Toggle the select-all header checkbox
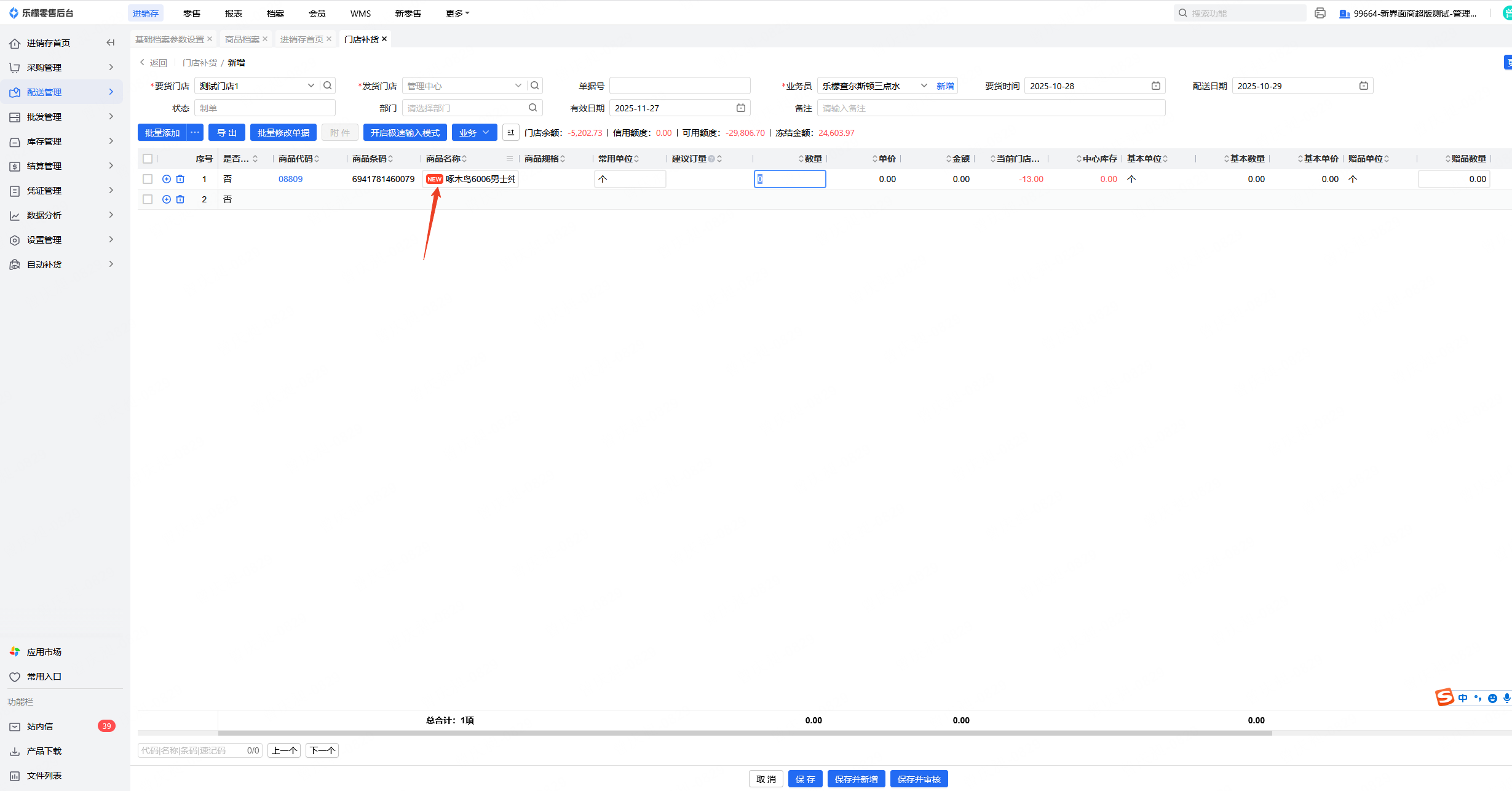The height and width of the screenshot is (791, 1512). [x=148, y=159]
